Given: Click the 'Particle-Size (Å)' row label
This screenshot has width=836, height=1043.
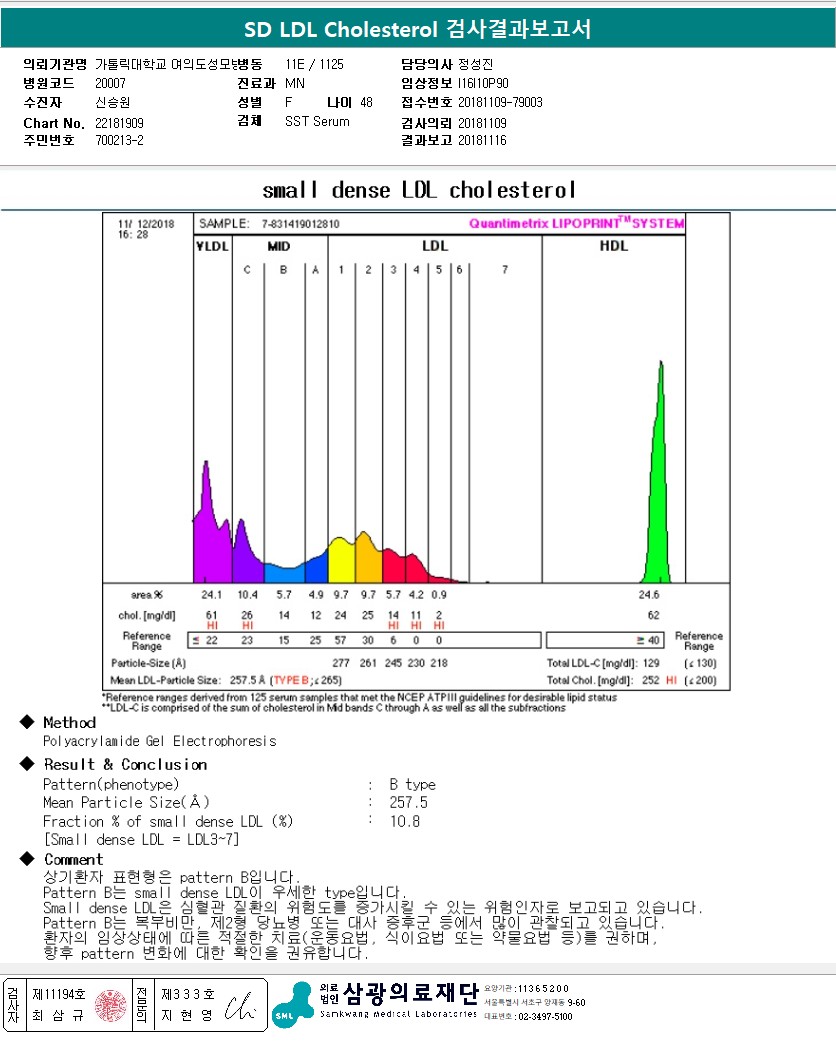Looking at the screenshot, I should 148,663.
